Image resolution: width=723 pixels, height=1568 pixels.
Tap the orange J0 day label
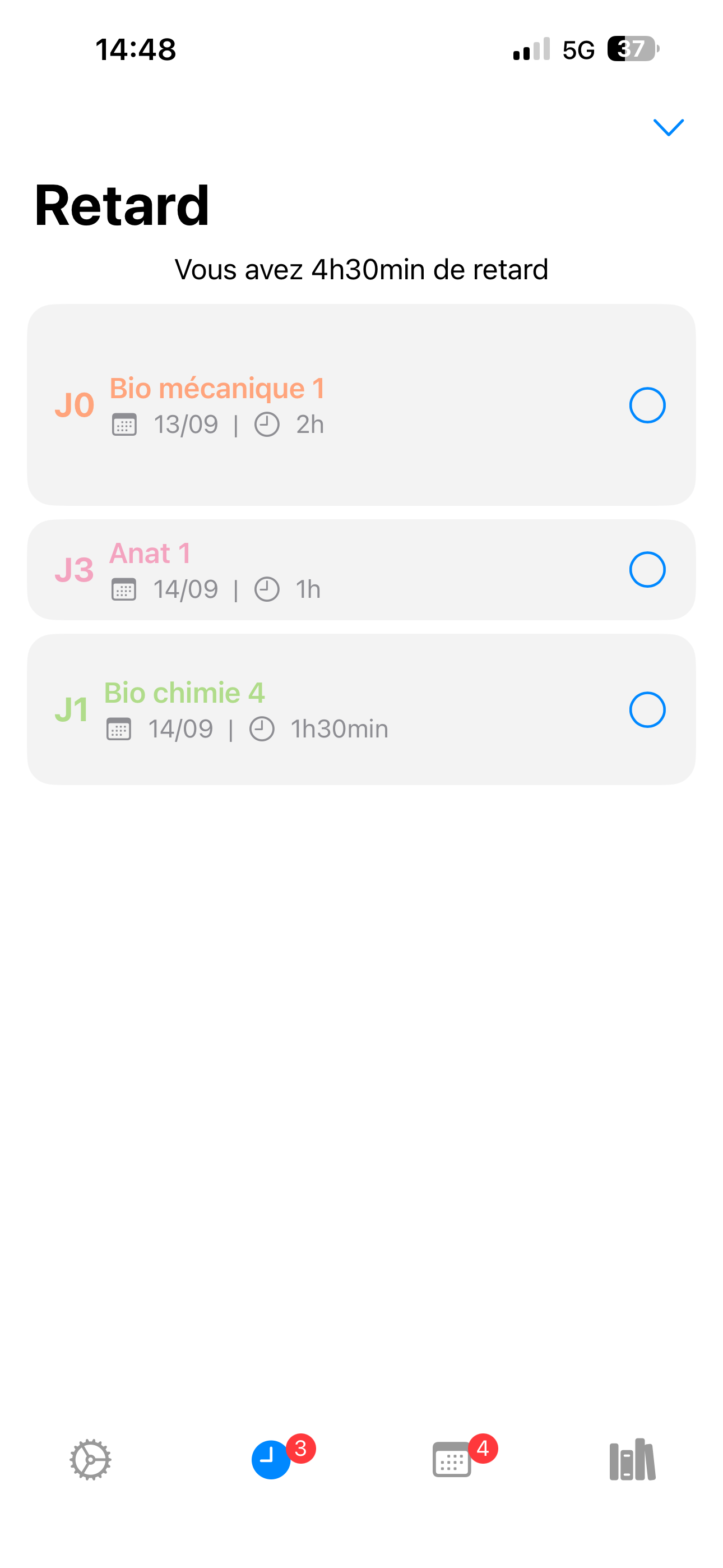(74, 405)
